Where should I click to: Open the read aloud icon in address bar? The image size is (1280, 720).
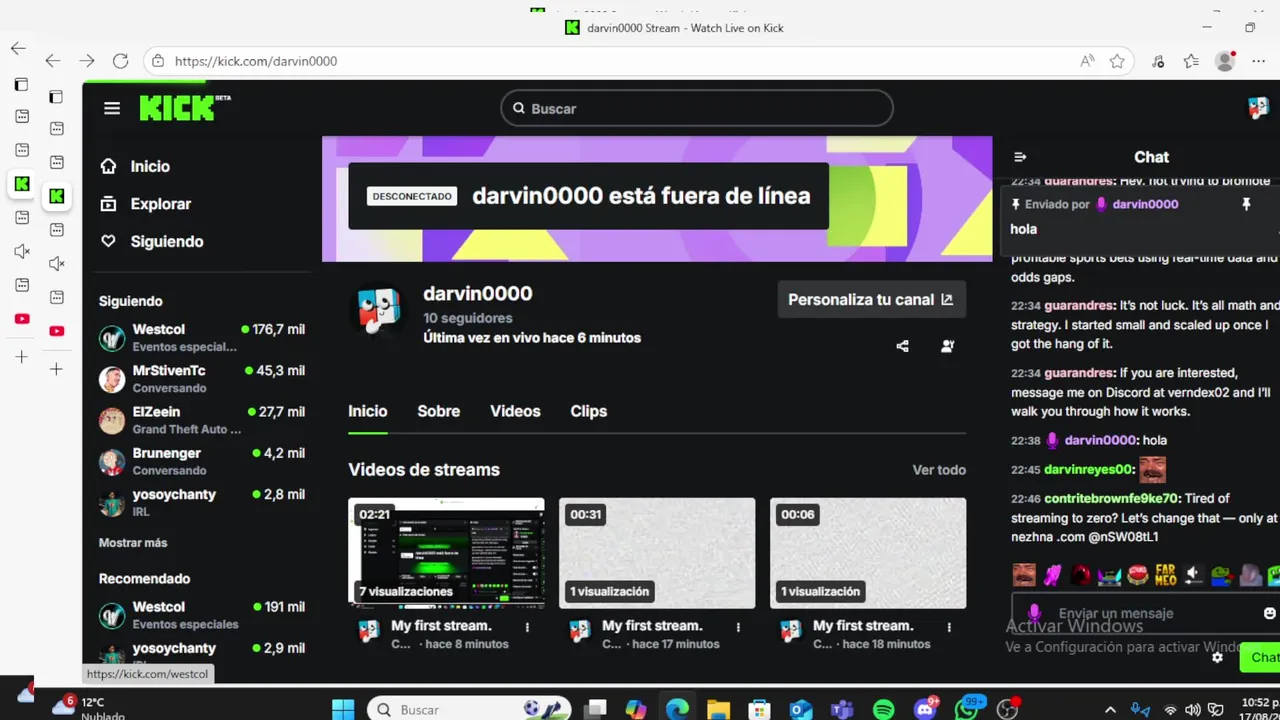(1087, 61)
